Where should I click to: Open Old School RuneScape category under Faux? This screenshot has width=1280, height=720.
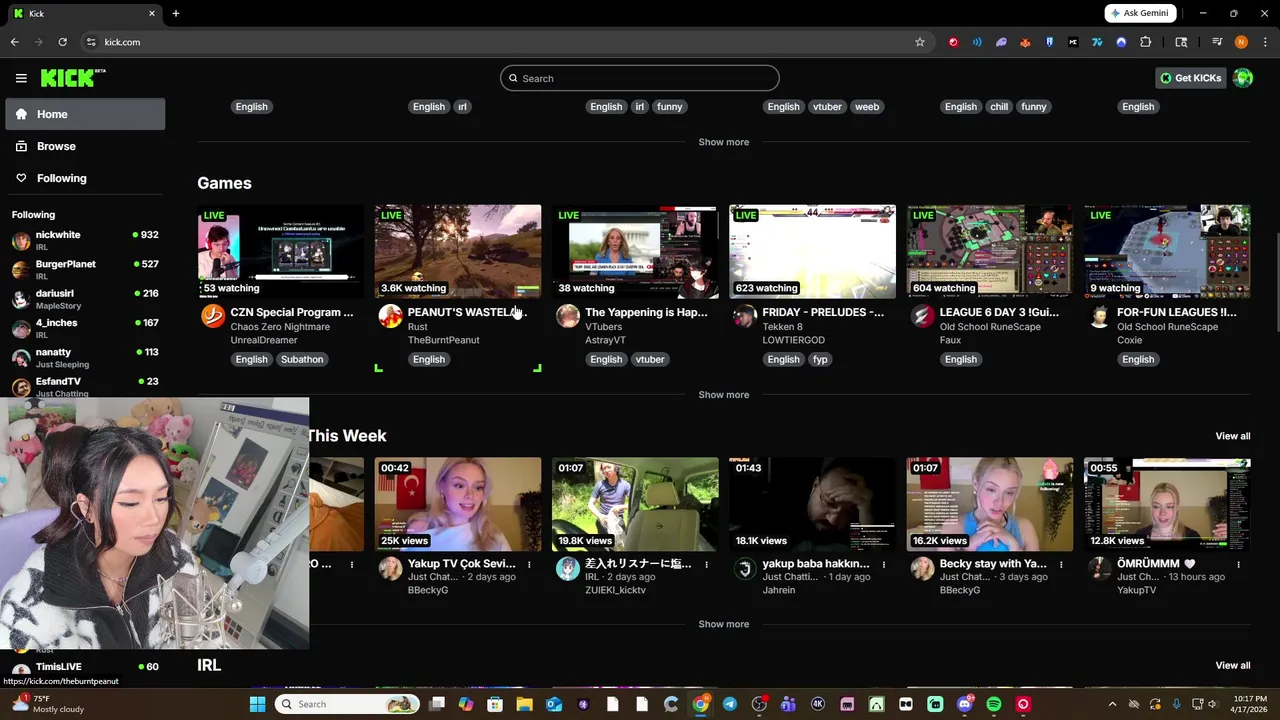pyautogui.click(x=990, y=327)
